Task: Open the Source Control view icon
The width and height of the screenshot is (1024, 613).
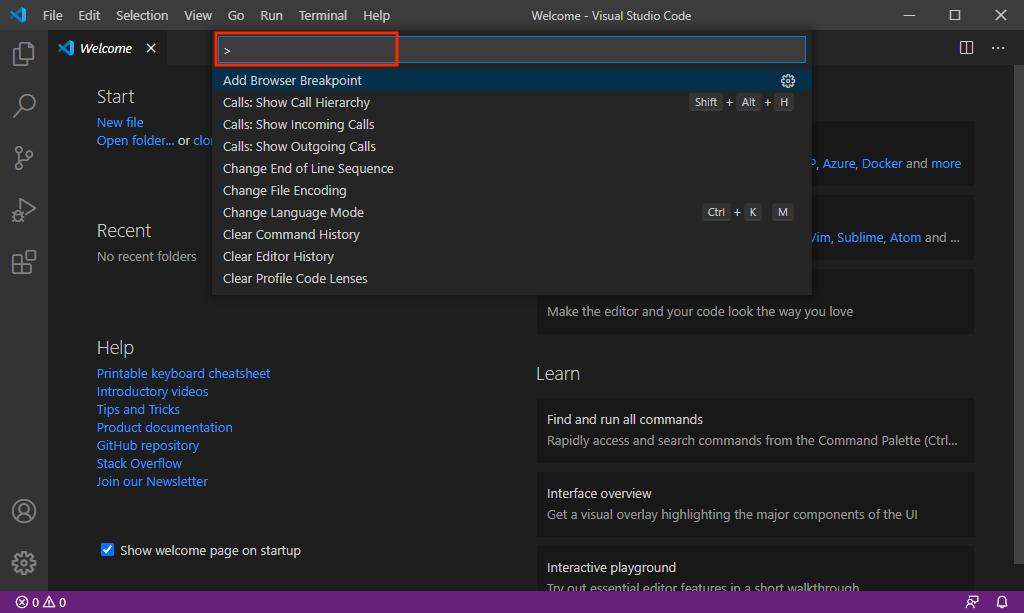Action: pos(24,157)
